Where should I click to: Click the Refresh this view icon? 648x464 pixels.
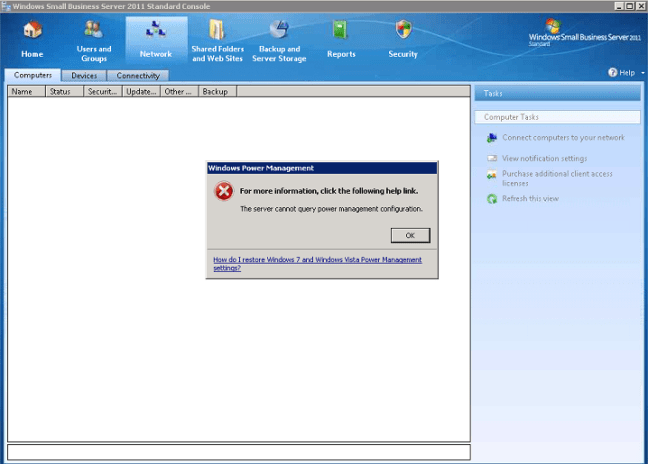492,199
